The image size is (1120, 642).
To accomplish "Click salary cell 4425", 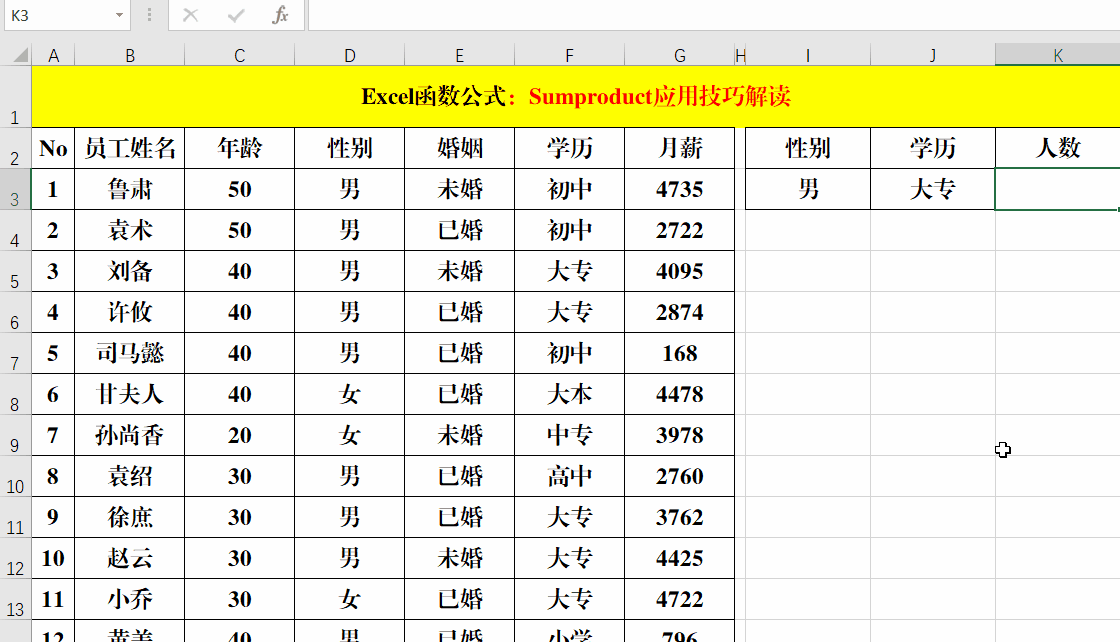I will click(679, 558).
